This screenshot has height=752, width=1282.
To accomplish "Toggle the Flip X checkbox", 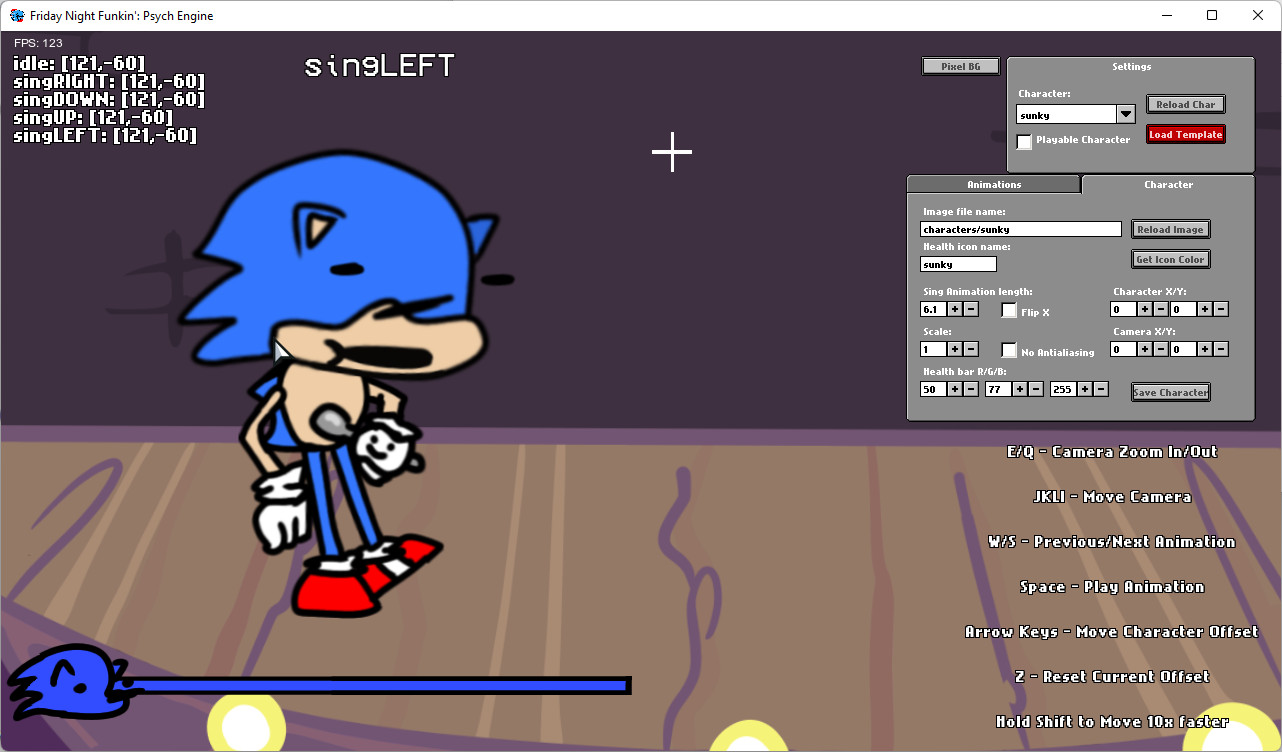I will click(x=1009, y=311).
